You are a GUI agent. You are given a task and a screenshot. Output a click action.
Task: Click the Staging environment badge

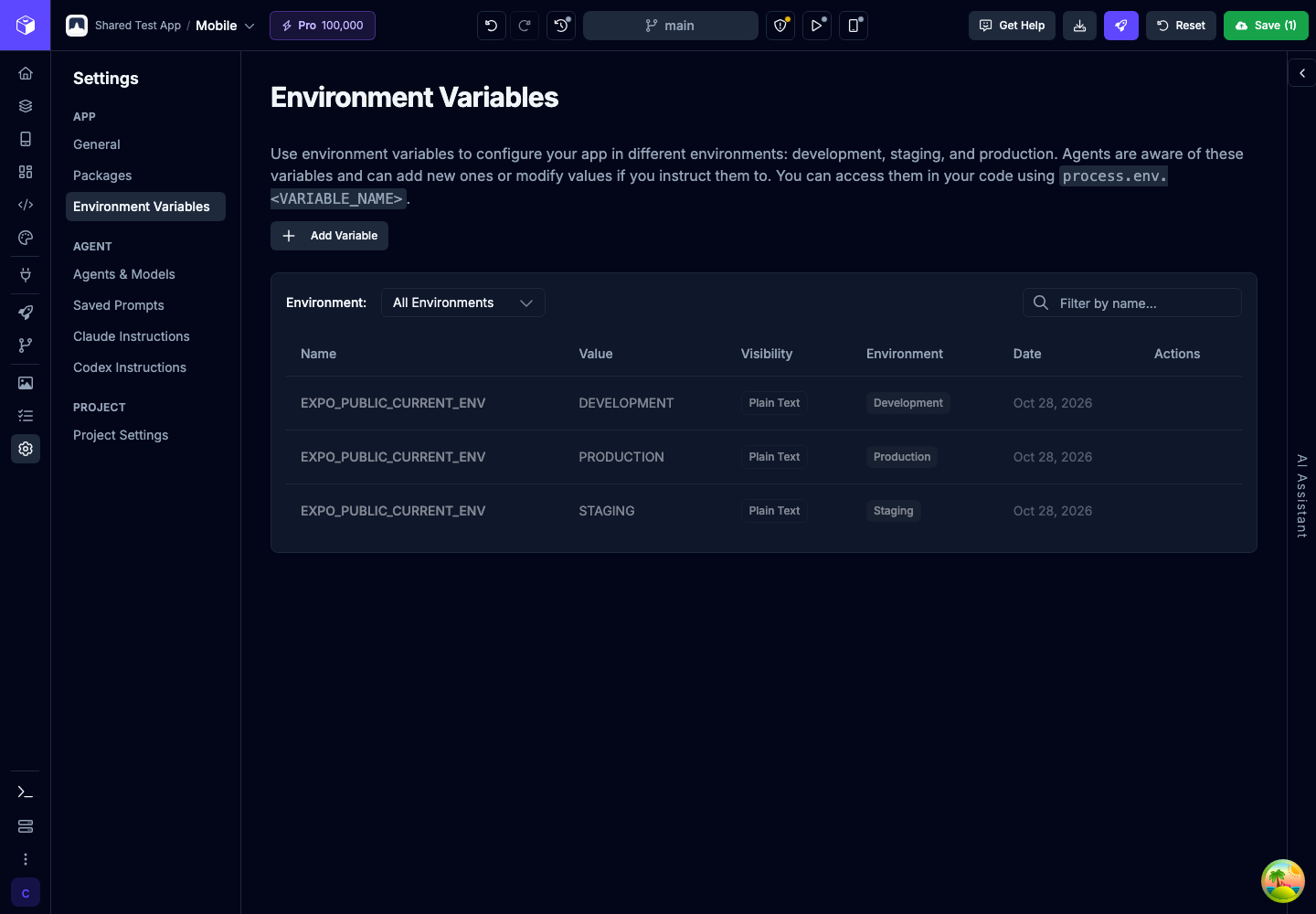pyautogui.click(x=893, y=511)
